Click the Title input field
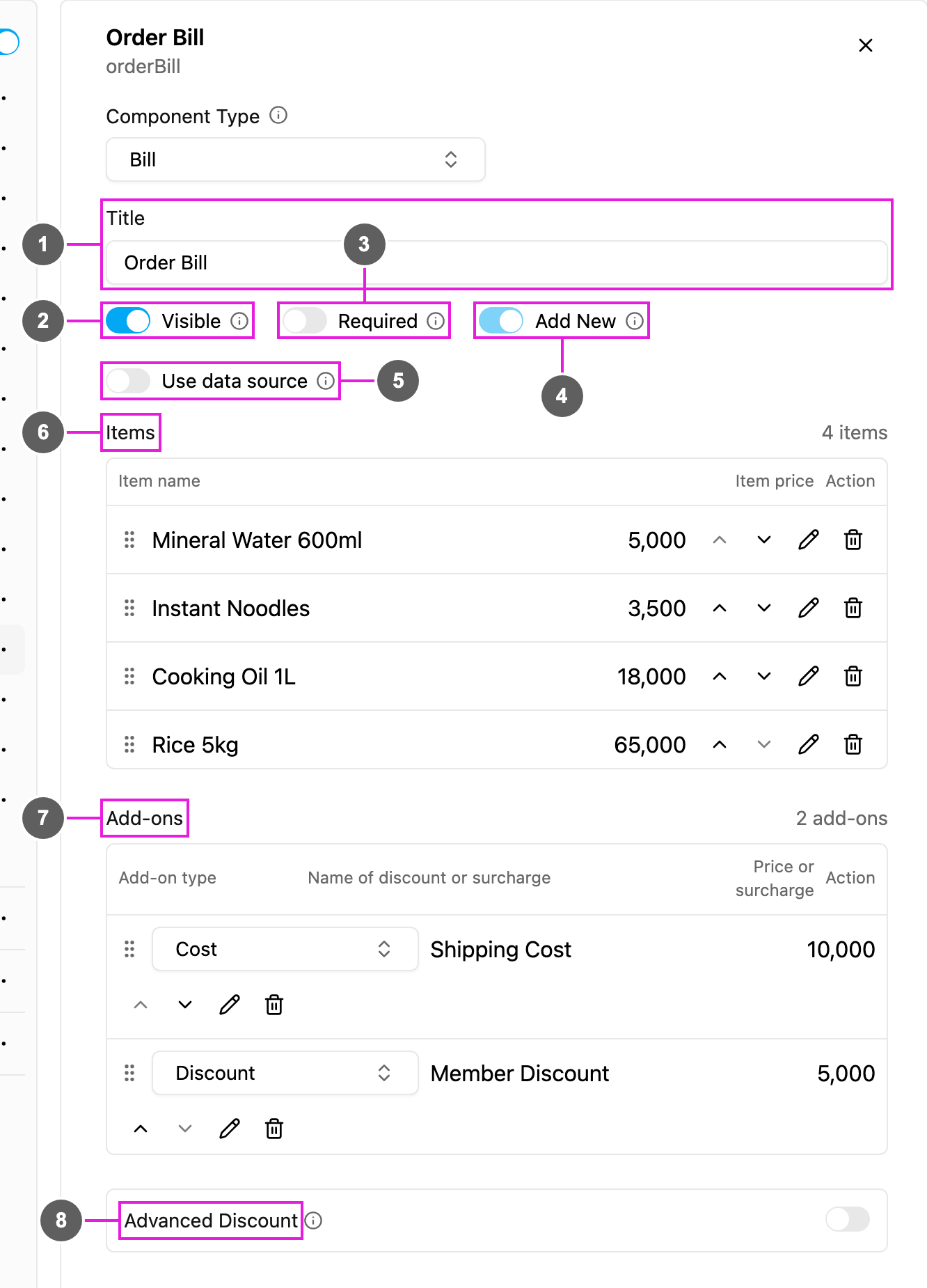The height and width of the screenshot is (1288, 927). [497, 262]
